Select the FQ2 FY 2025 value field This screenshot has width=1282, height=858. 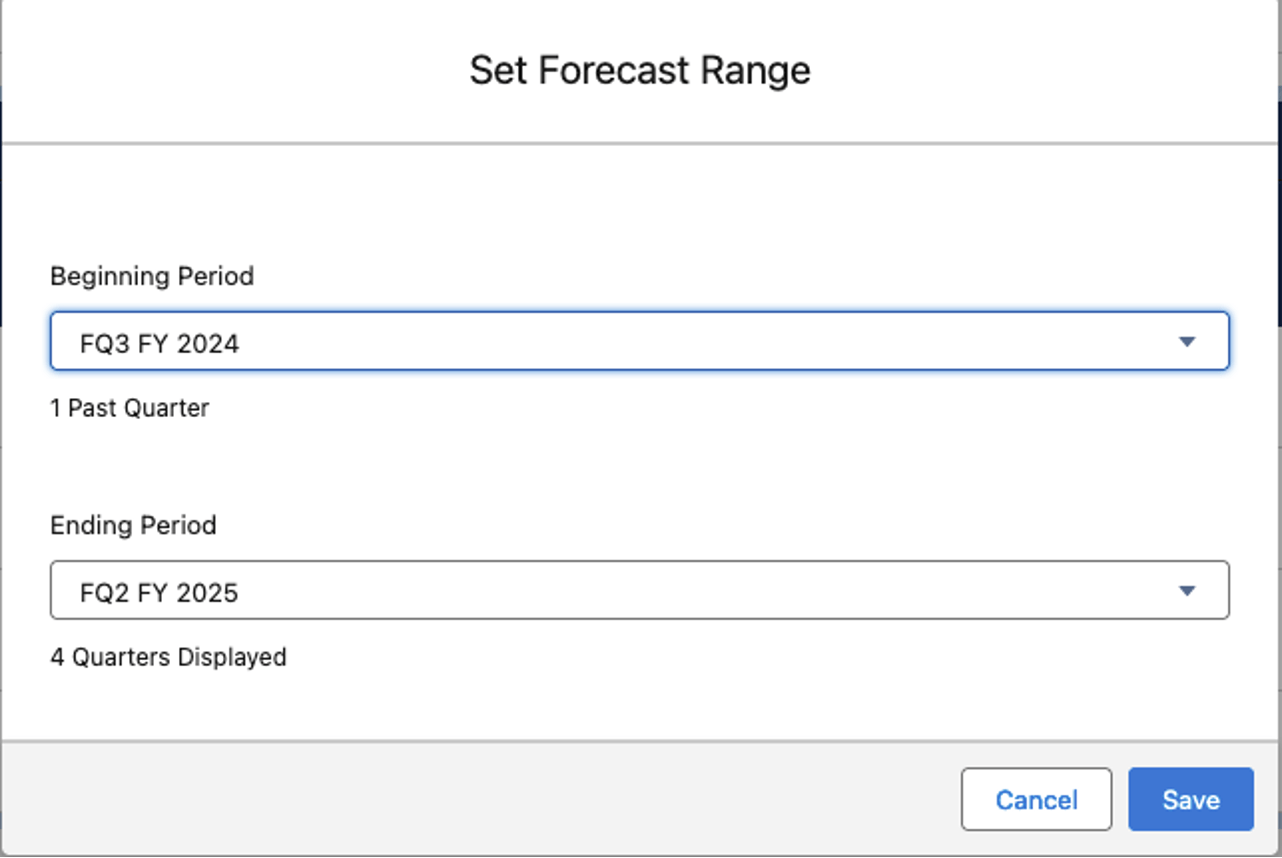pyautogui.click(x=640, y=591)
